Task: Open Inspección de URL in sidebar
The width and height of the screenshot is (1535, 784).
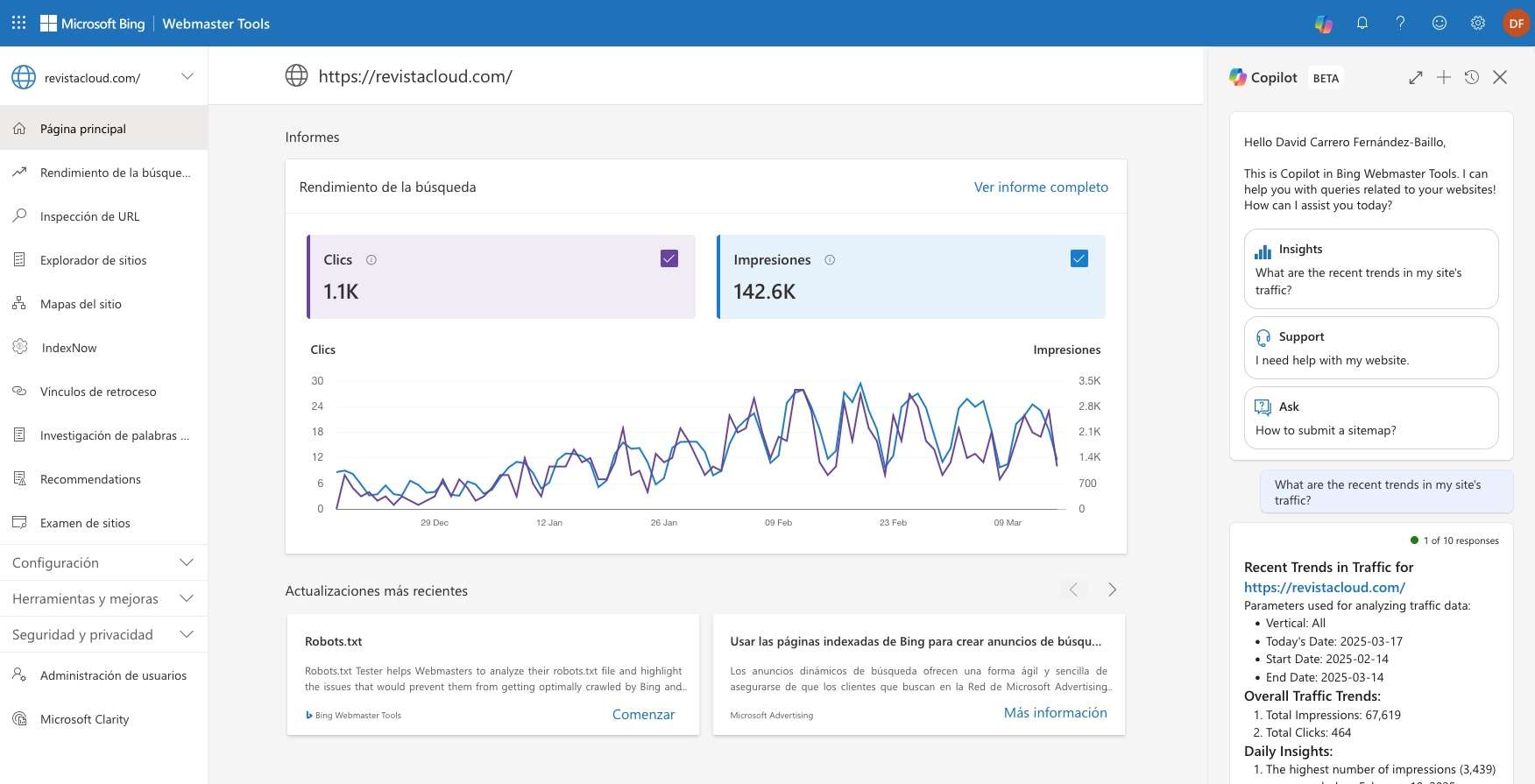Action: [x=89, y=216]
